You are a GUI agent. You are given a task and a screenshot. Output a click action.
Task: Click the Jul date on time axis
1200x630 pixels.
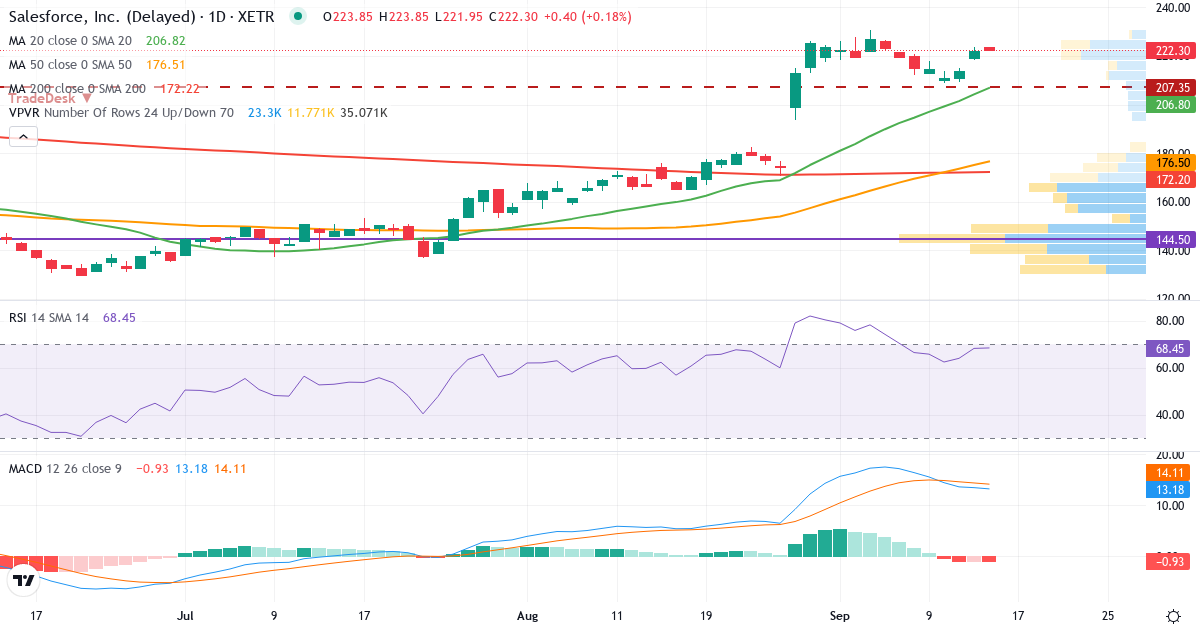(x=185, y=616)
